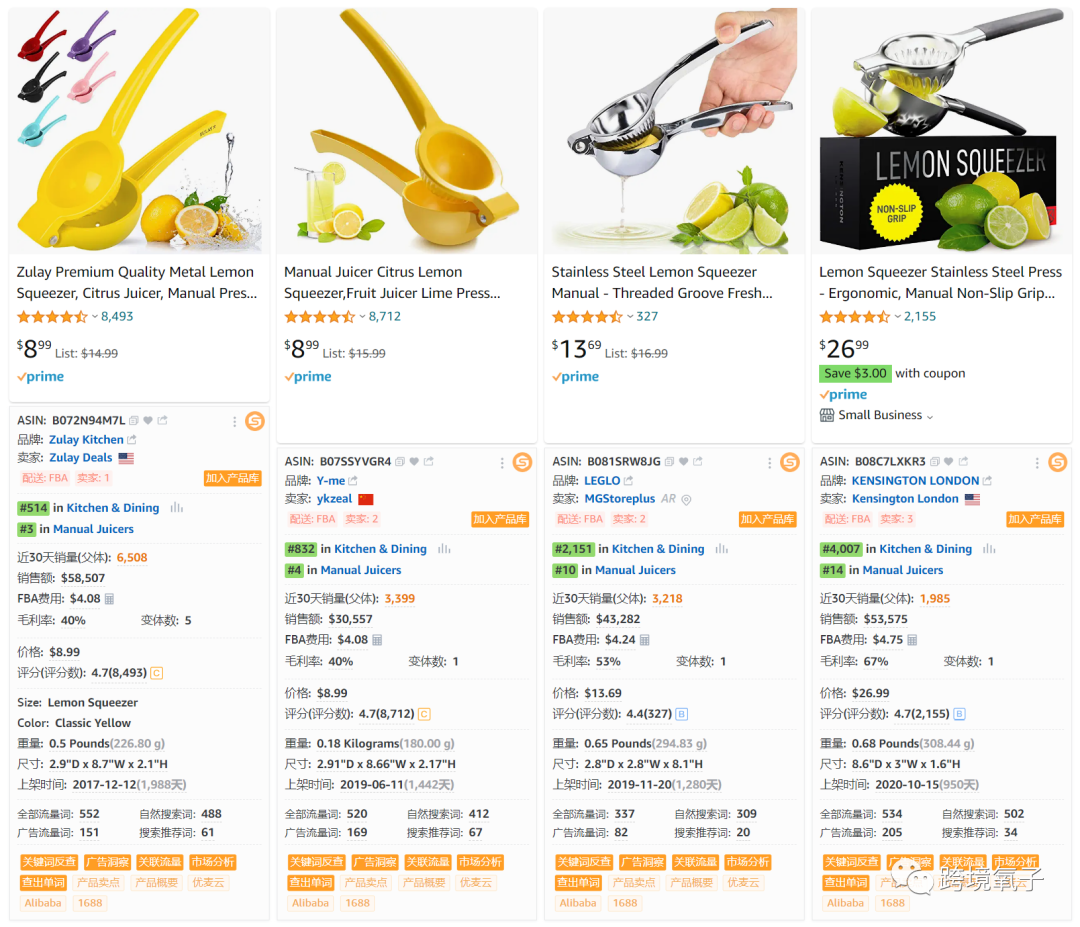
Task: Show rank chart icon beside #832 Kitchen & Dining
Action: click(x=444, y=549)
